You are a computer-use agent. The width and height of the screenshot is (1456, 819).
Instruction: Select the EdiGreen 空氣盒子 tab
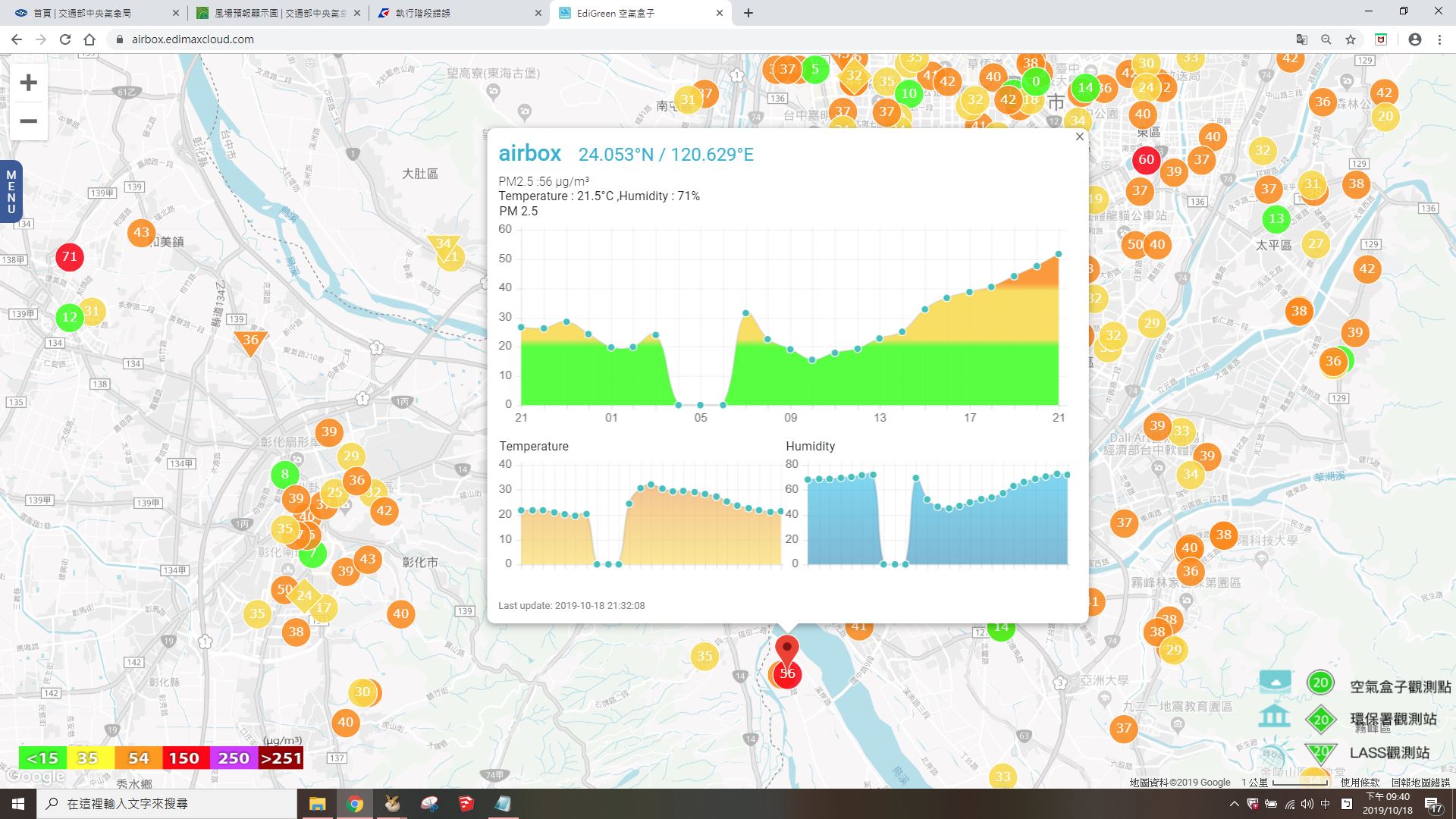pyautogui.click(x=640, y=13)
